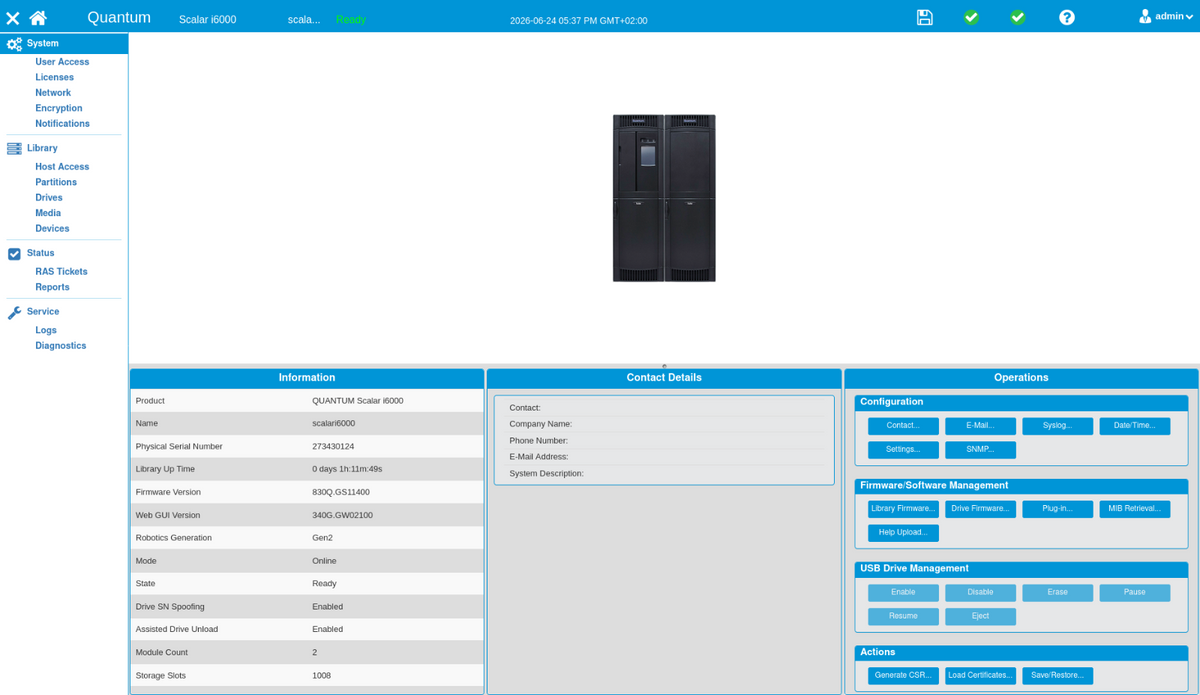Click the Robotics Generation Gen2 value
The width and height of the screenshot is (1200, 695).
coord(322,538)
